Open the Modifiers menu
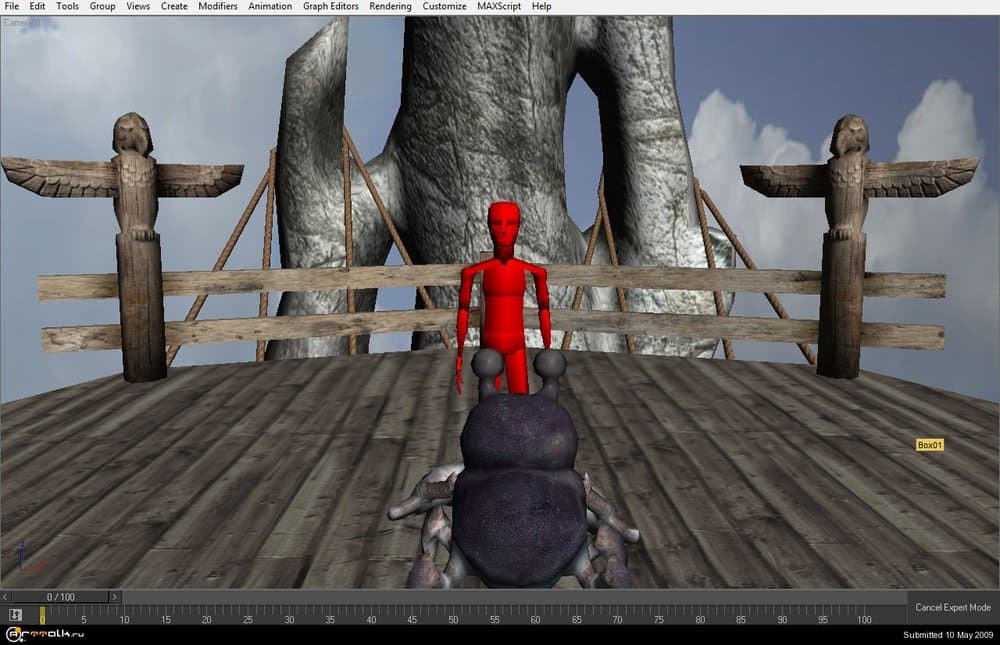1000x645 pixels. click(218, 6)
